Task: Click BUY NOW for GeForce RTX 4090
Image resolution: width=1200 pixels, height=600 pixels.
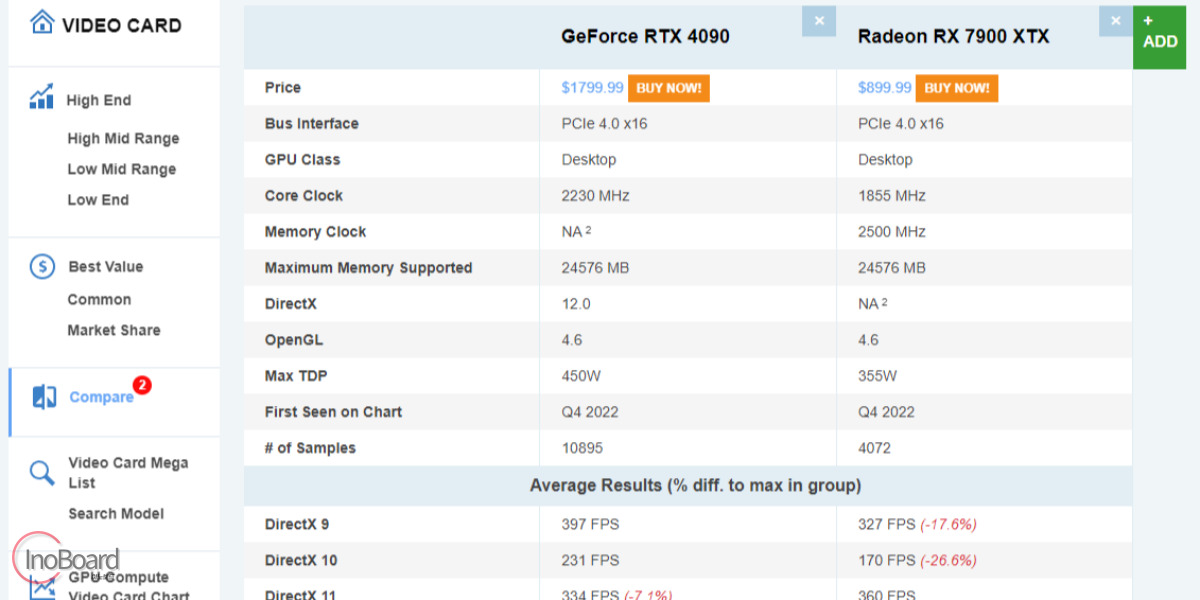Action: pyautogui.click(x=669, y=88)
